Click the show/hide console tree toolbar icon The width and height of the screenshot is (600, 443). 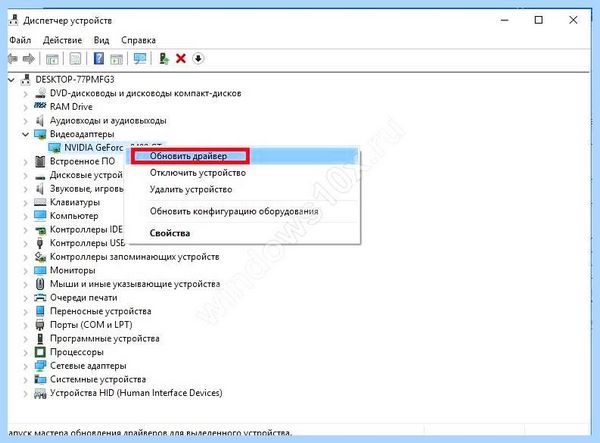point(52,59)
